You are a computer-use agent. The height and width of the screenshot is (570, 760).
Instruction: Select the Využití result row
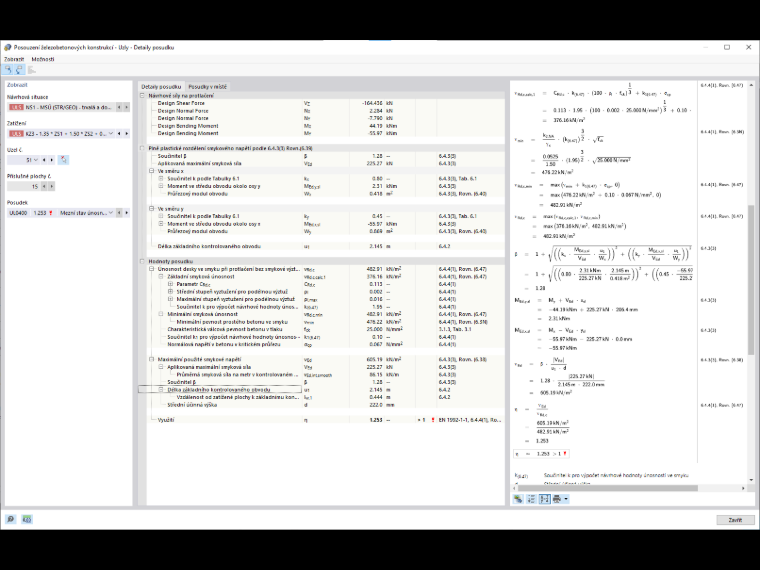click(321, 420)
